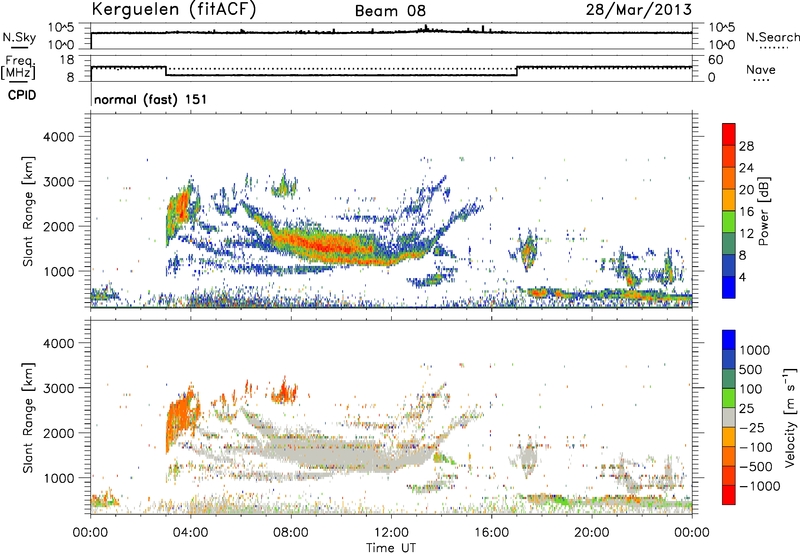Click the Beam 08 label
Screen dimensions: 800x554
[x=390, y=11]
